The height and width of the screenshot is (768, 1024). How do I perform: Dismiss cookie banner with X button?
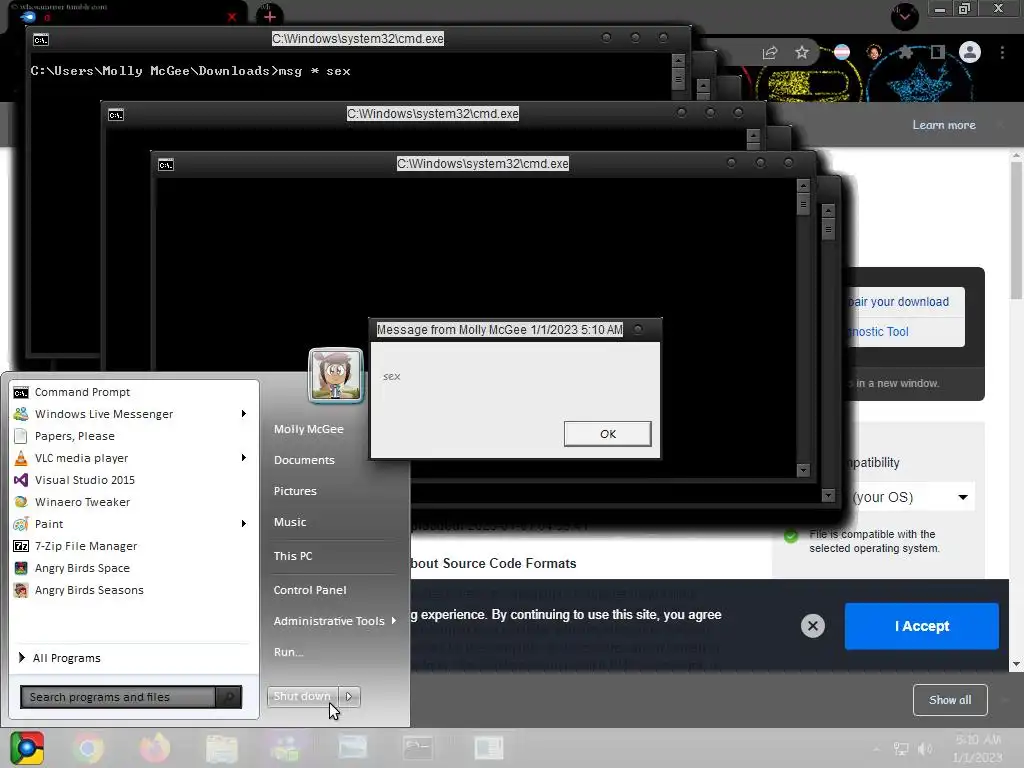pos(813,626)
